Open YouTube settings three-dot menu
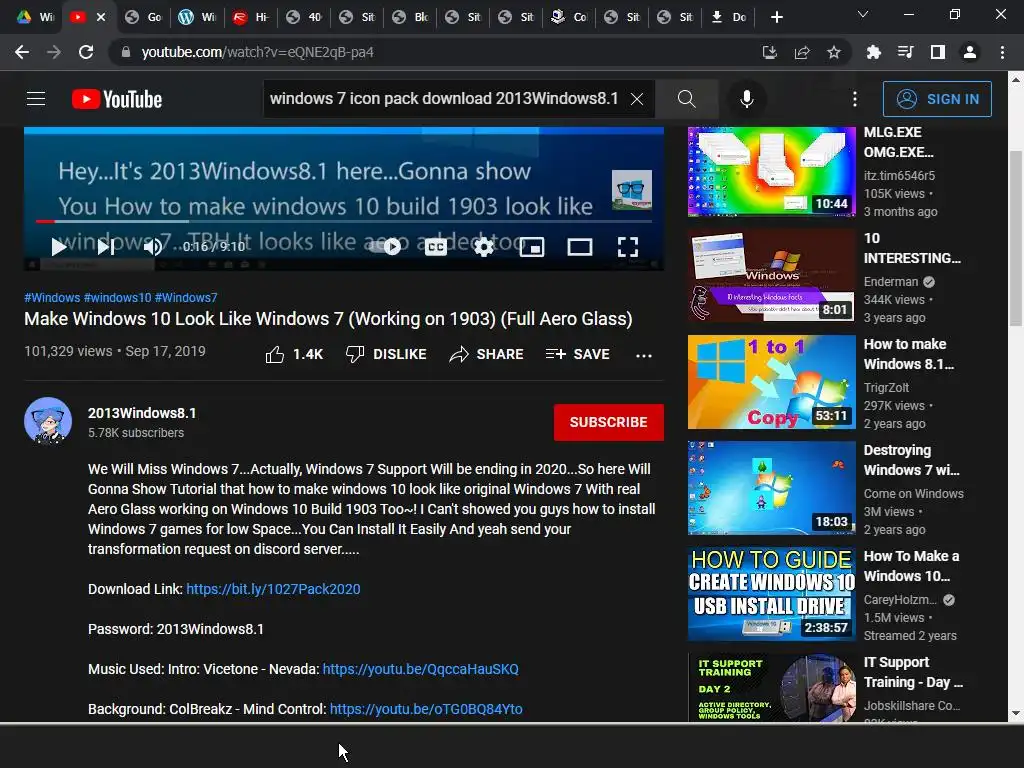This screenshot has width=1024, height=768. 854,99
